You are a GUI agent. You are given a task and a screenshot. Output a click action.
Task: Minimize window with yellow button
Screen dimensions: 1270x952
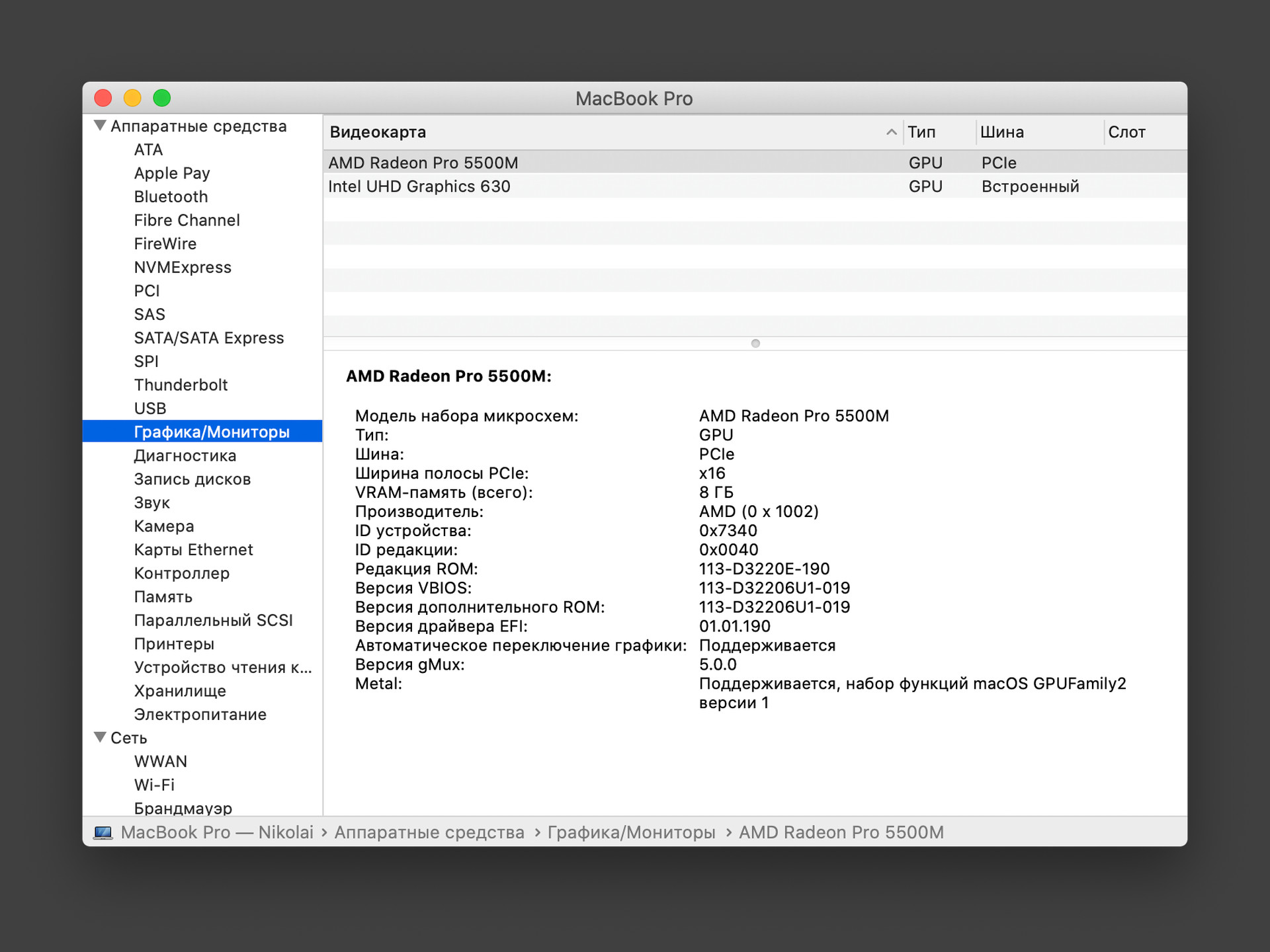coord(132,98)
